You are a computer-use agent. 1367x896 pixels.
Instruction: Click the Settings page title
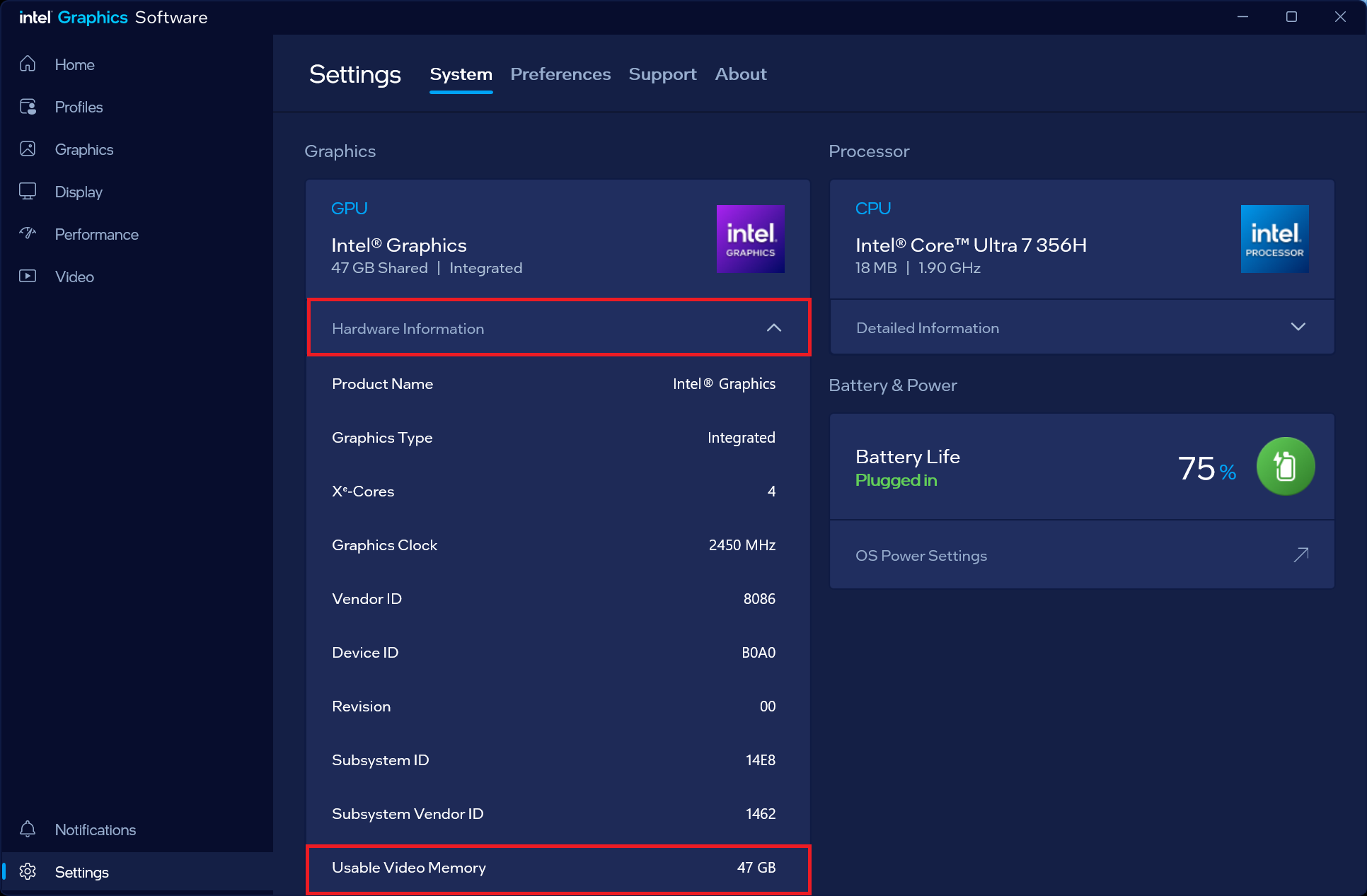click(x=355, y=74)
